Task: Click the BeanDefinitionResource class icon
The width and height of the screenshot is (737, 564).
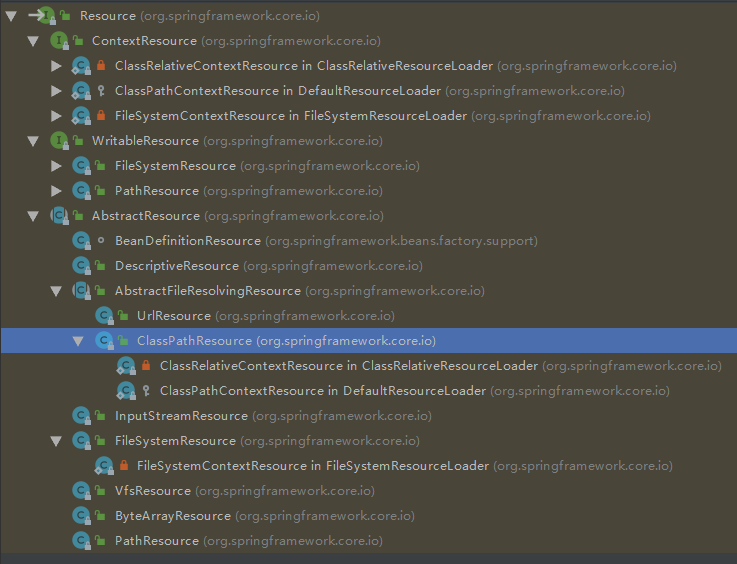Action: [x=82, y=241]
